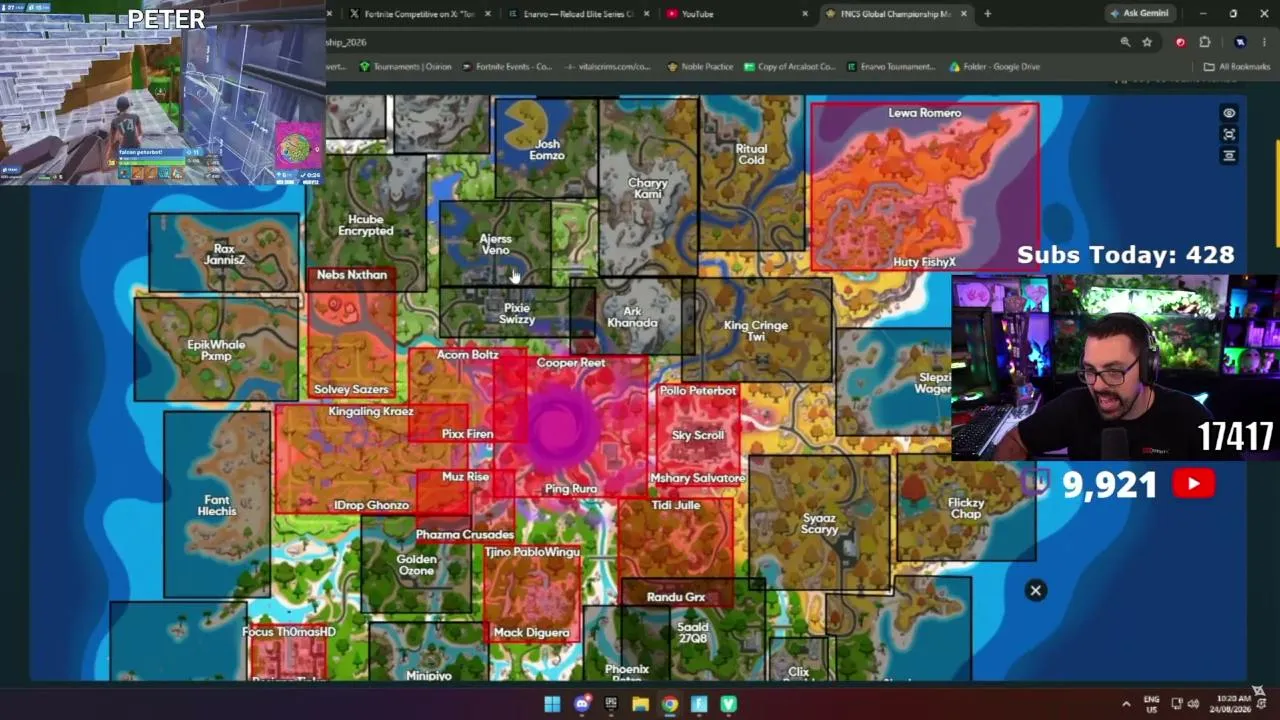Open the vitalscrims.com bookmark
The width and height of the screenshot is (1280, 720).
[607, 67]
